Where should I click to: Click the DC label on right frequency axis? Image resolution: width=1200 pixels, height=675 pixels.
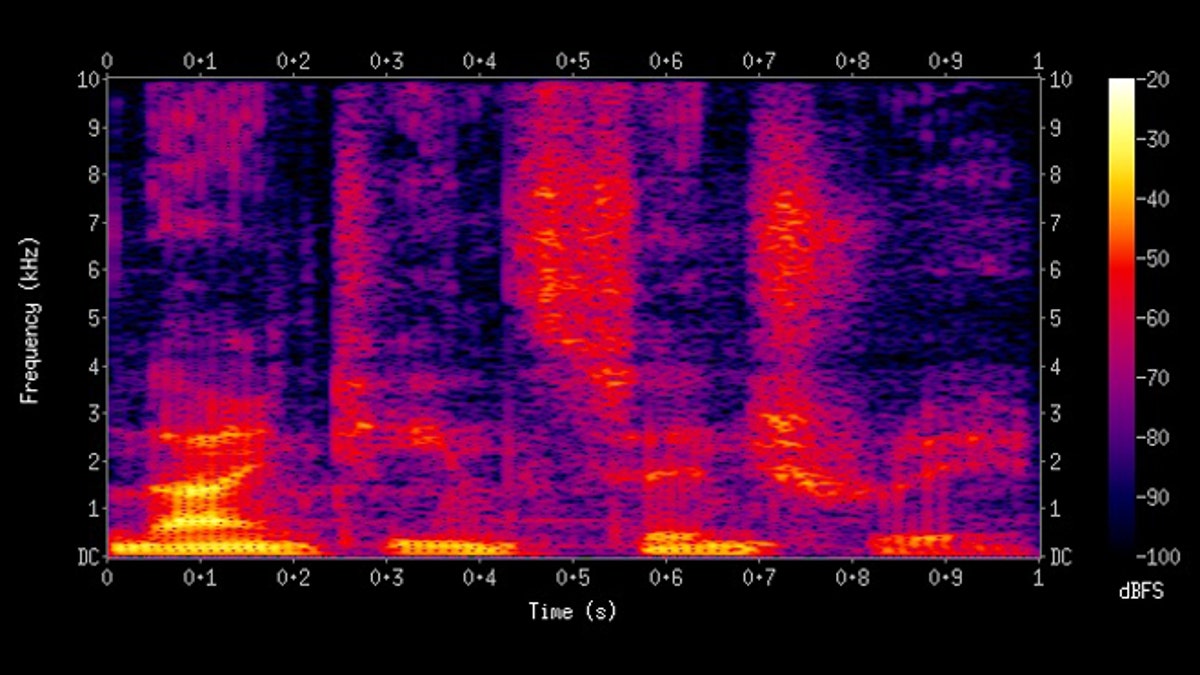[1059, 556]
